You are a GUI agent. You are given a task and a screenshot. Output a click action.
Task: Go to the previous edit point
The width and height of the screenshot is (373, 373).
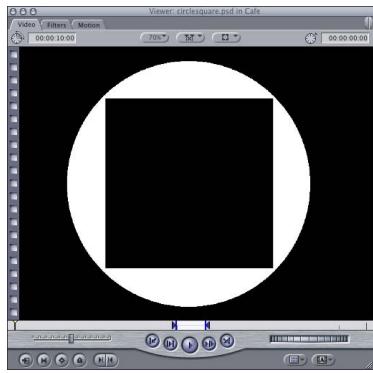click(153, 341)
